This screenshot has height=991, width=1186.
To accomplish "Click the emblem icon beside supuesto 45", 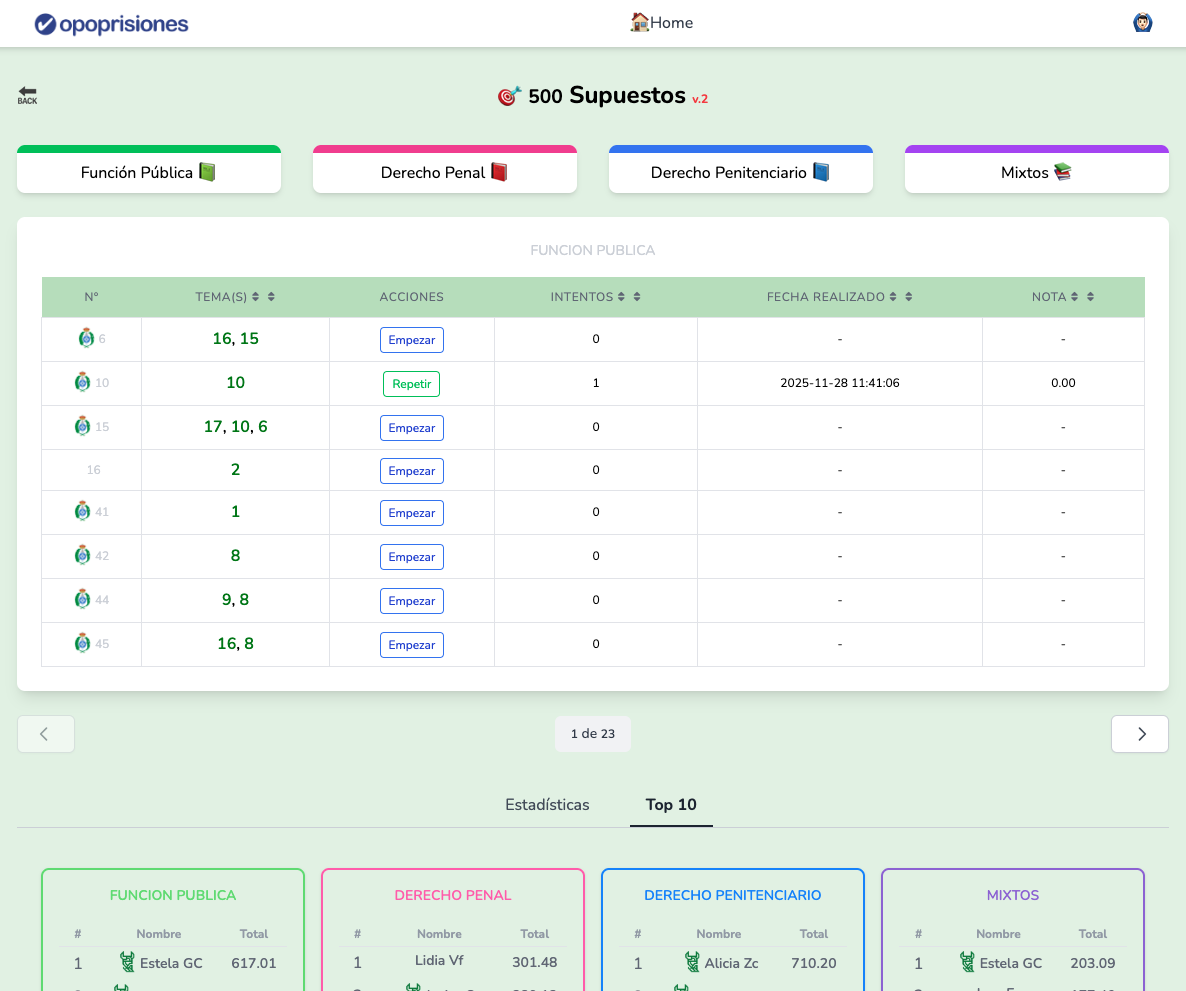I will click(82, 644).
